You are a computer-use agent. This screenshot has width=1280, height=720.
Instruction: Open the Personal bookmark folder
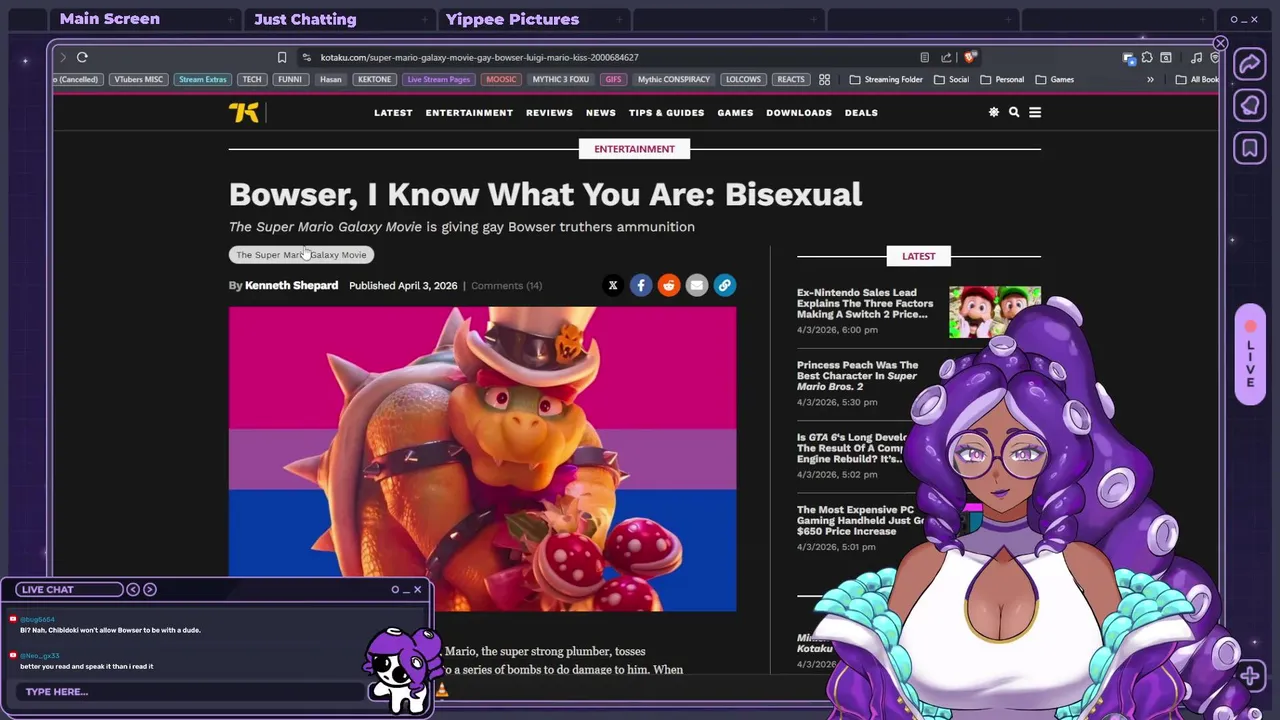pyautogui.click(x=1002, y=80)
